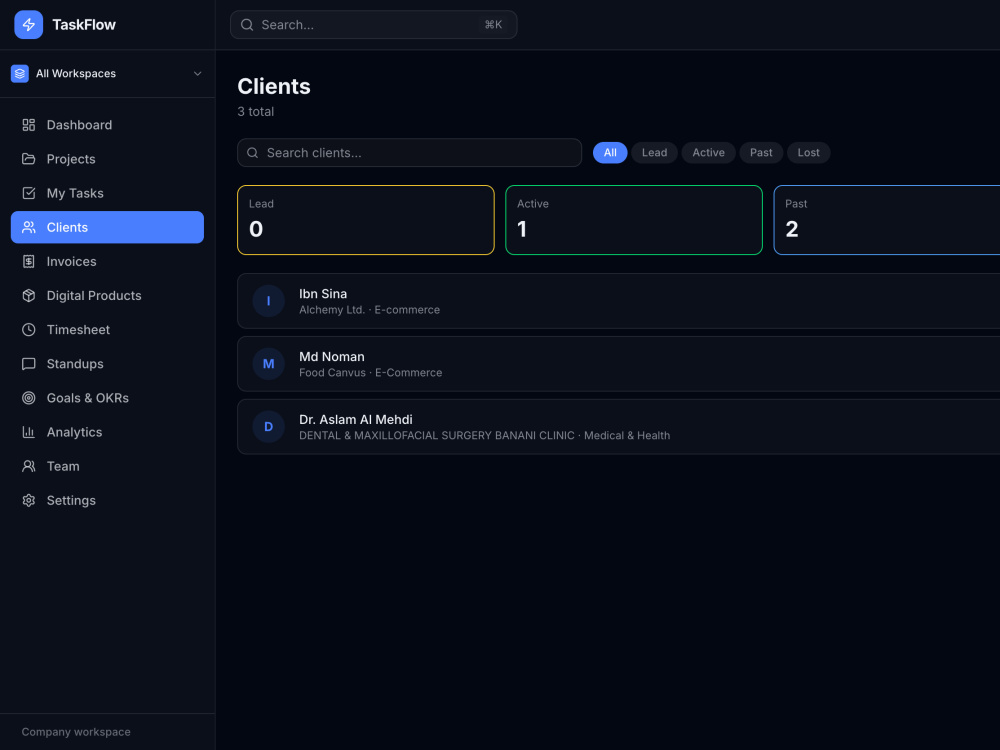1000x750 pixels.
Task: Open Goals & OKRs
Action: pyautogui.click(x=107, y=398)
